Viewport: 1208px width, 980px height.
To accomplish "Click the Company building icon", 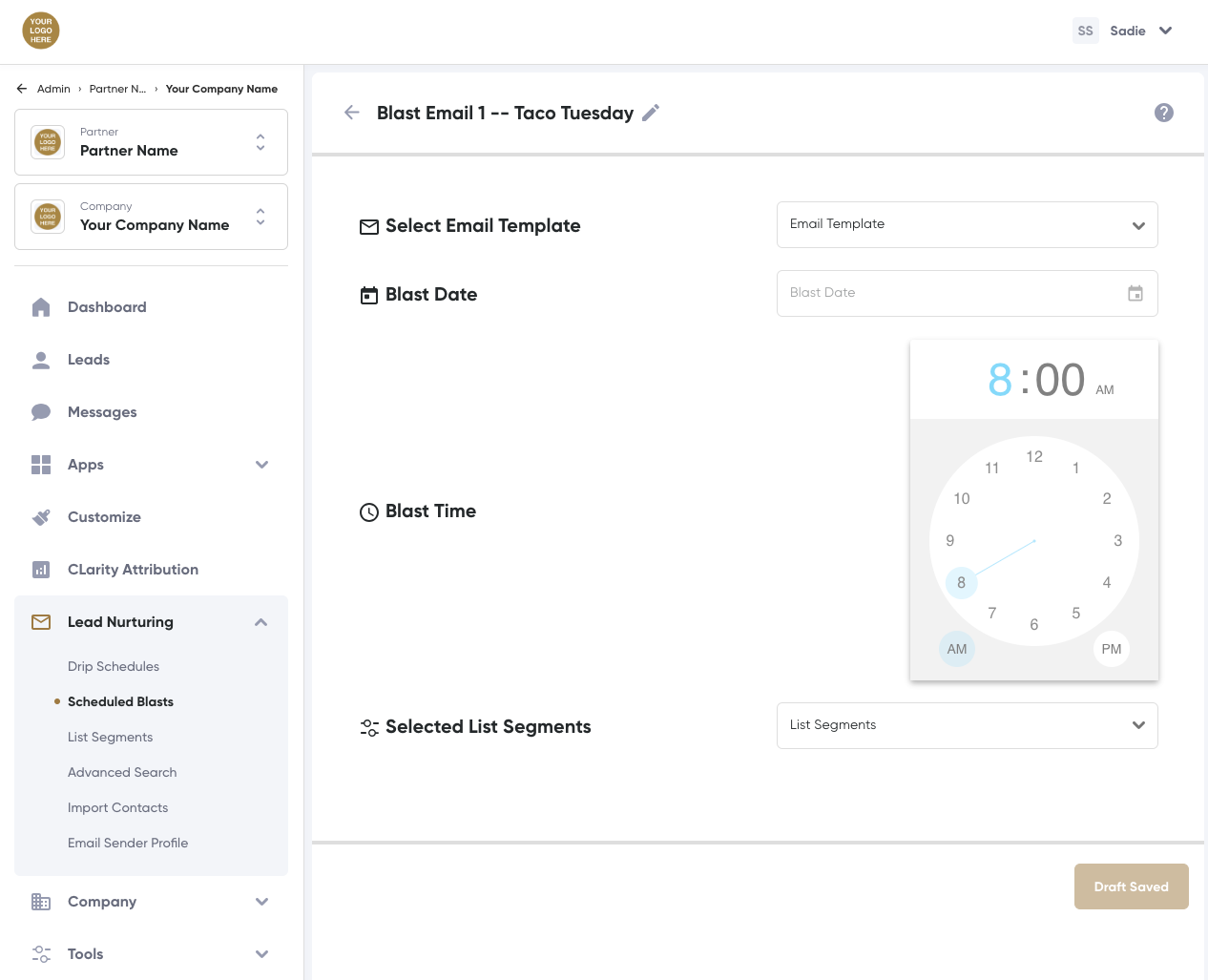I will 41,902.
